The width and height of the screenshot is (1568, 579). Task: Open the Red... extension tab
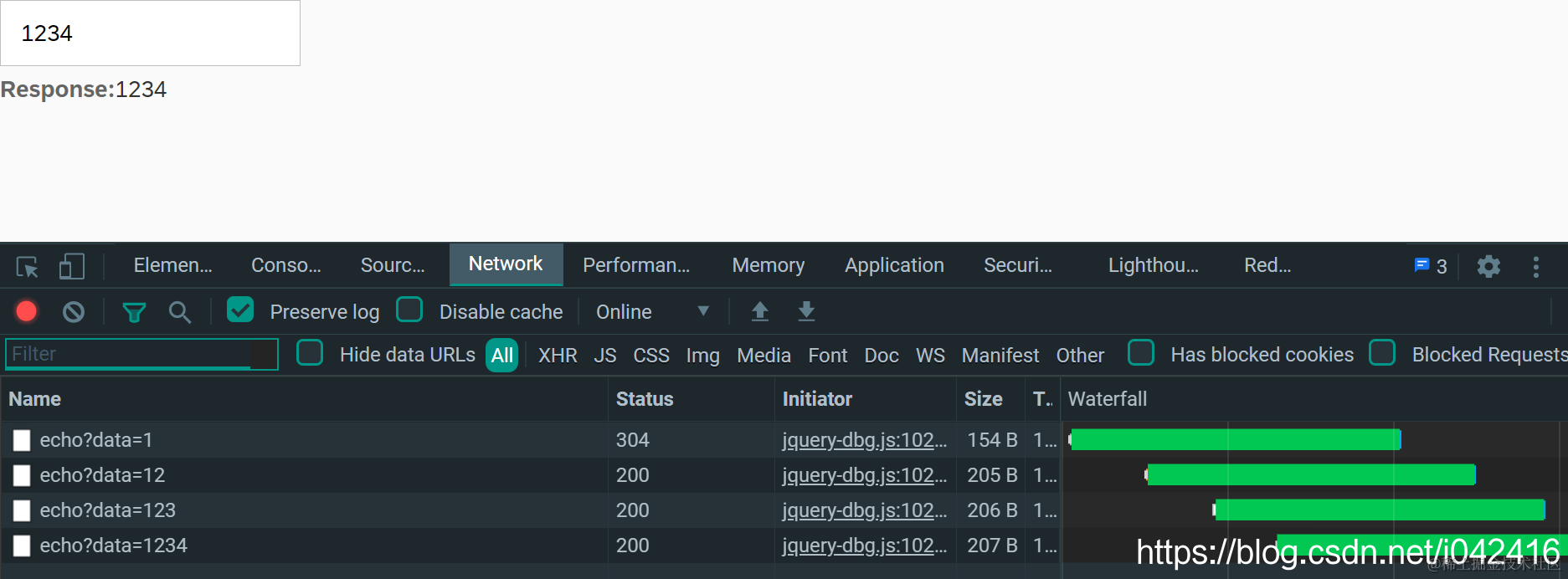[x=1267, y=265]
